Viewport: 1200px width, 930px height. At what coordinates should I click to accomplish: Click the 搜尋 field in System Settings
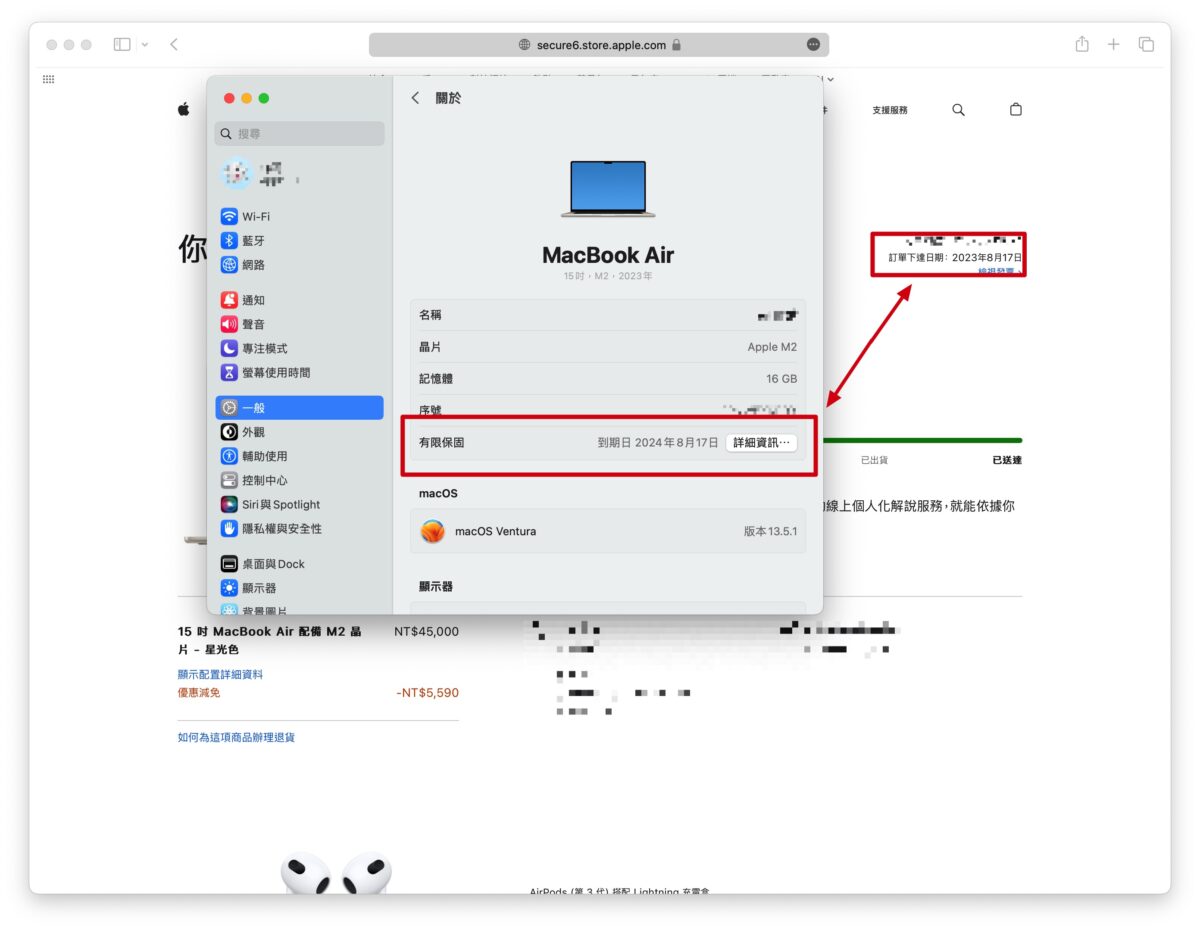tap(300, 133)
